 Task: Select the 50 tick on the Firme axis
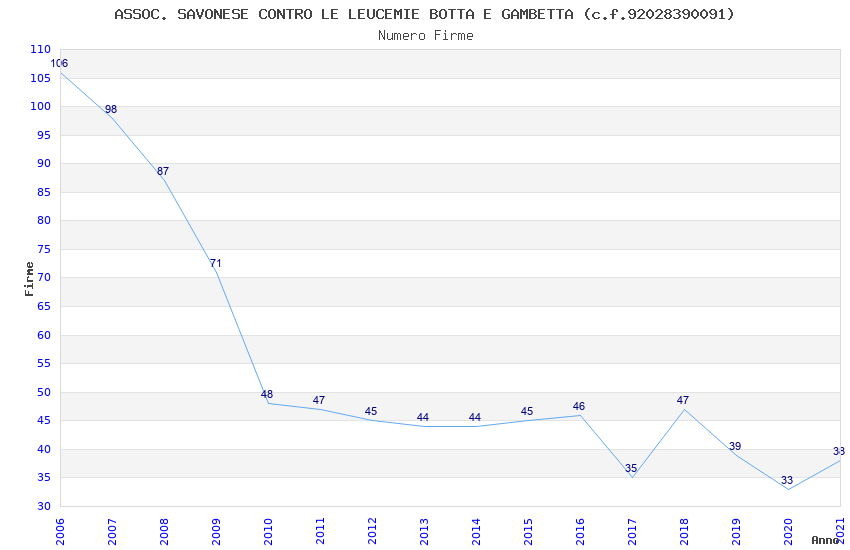[44, 392]
